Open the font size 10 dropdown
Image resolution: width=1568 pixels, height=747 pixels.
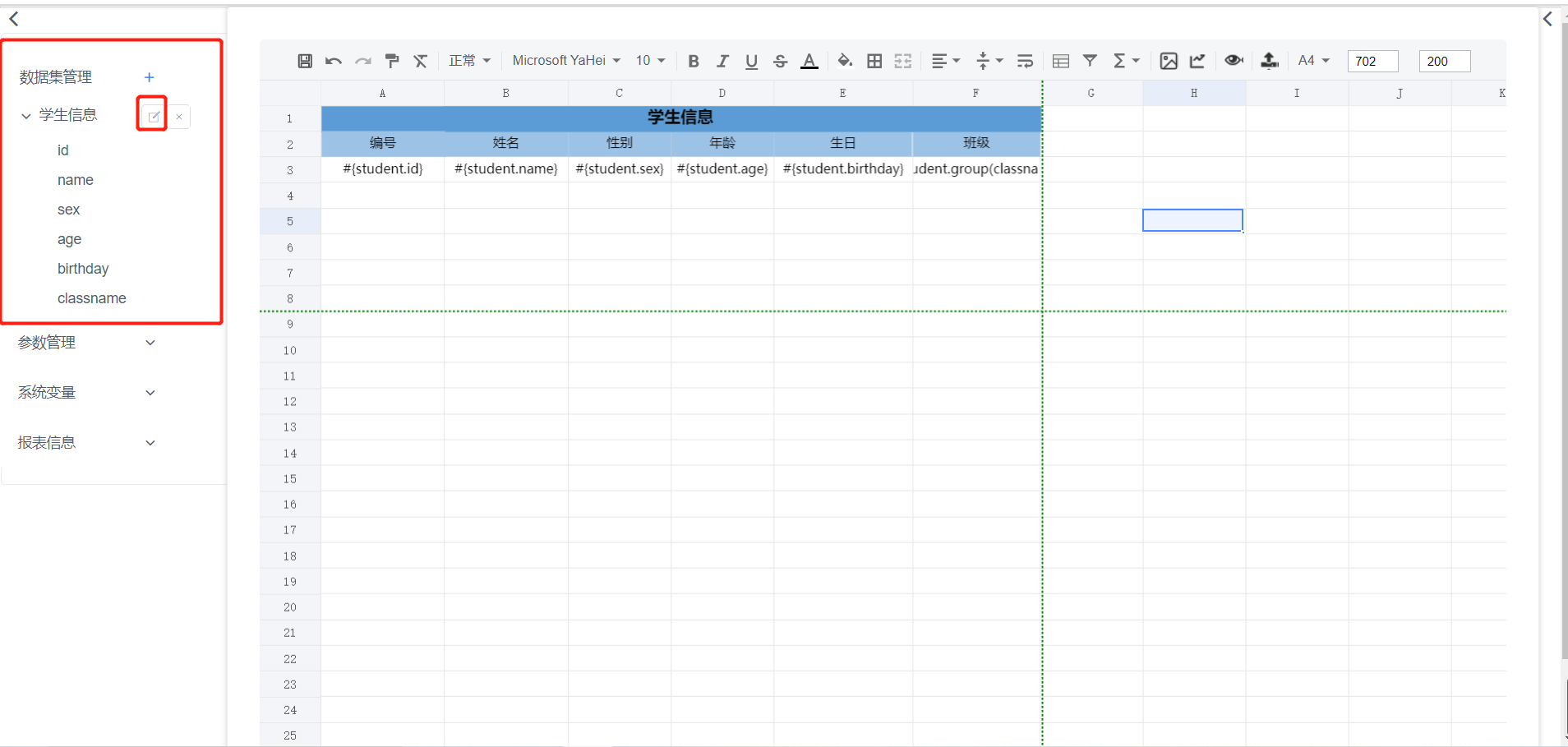click(650, 61)
